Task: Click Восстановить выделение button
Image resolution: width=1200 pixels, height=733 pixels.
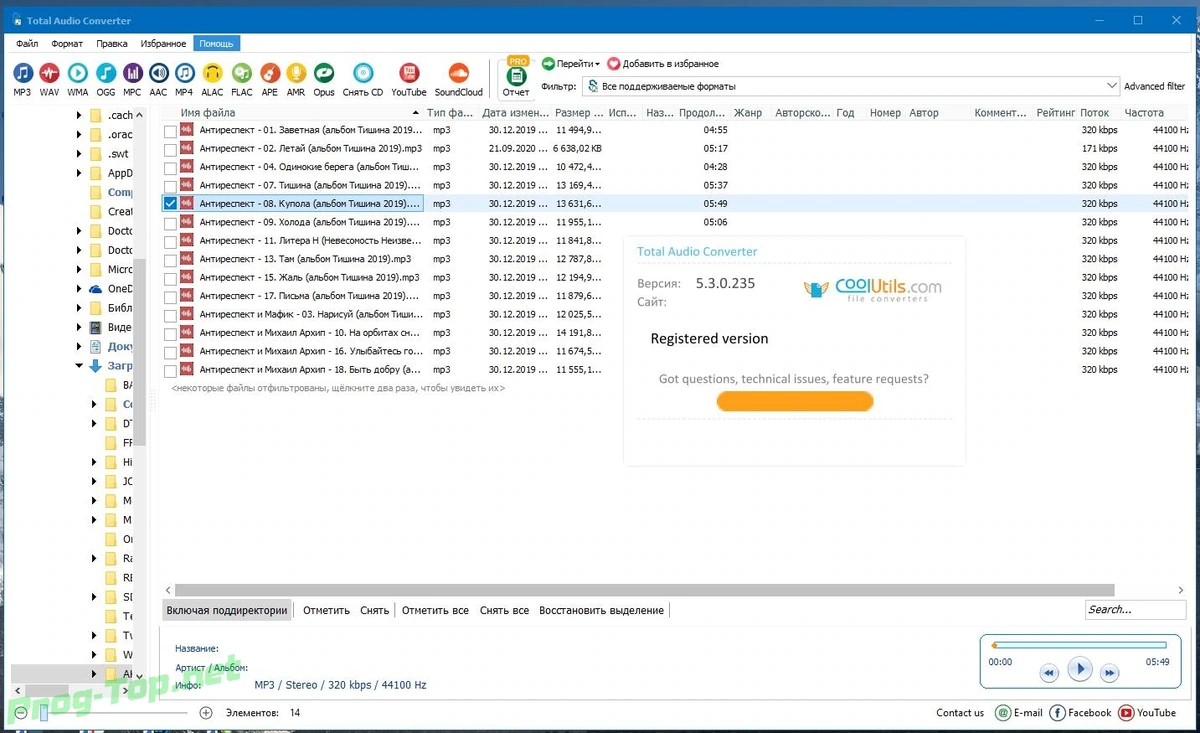Action: pyautogui.click(x=601, y=610)
